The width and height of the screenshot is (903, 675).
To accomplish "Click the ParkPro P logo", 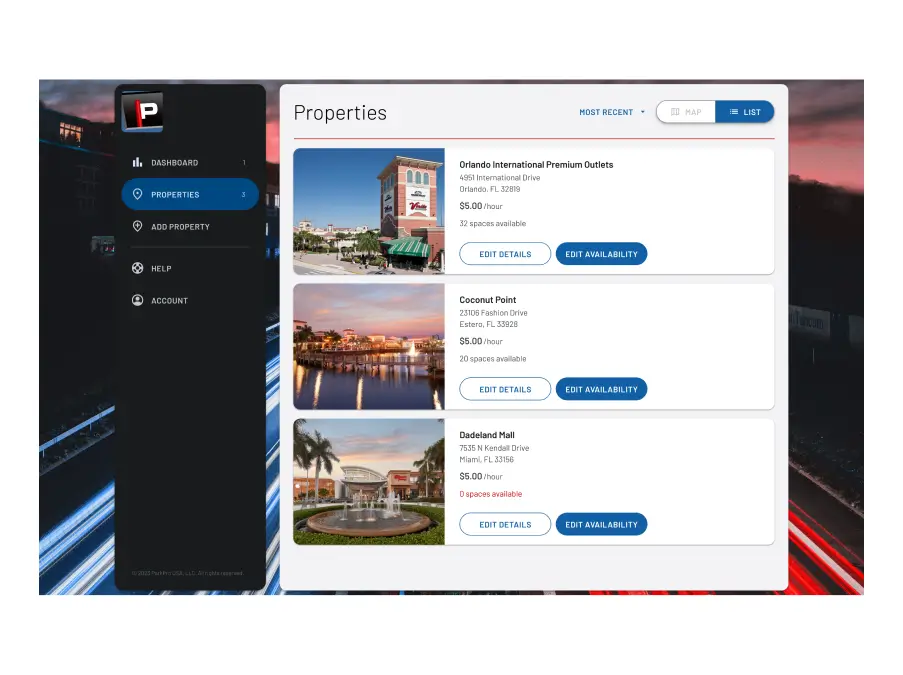I will click(142, 112).
